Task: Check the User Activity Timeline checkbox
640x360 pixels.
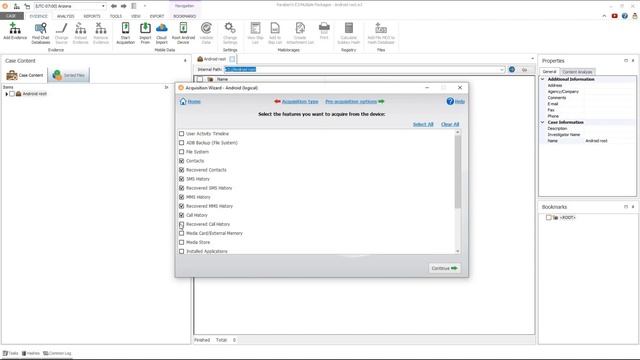Action: [182, 133]
